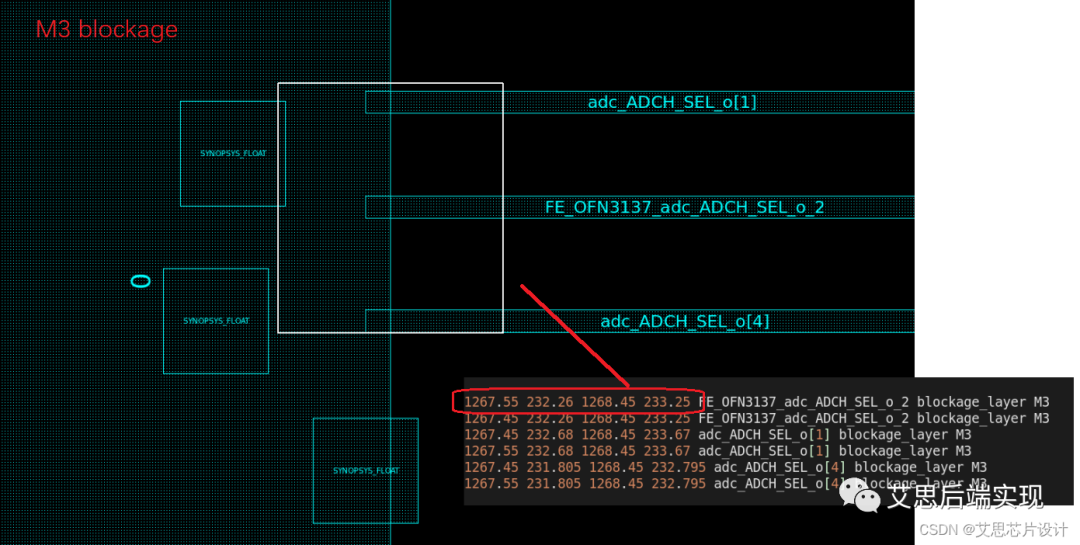Click the red M3 blockage label

pyautogui.click(x=106, y=30)
